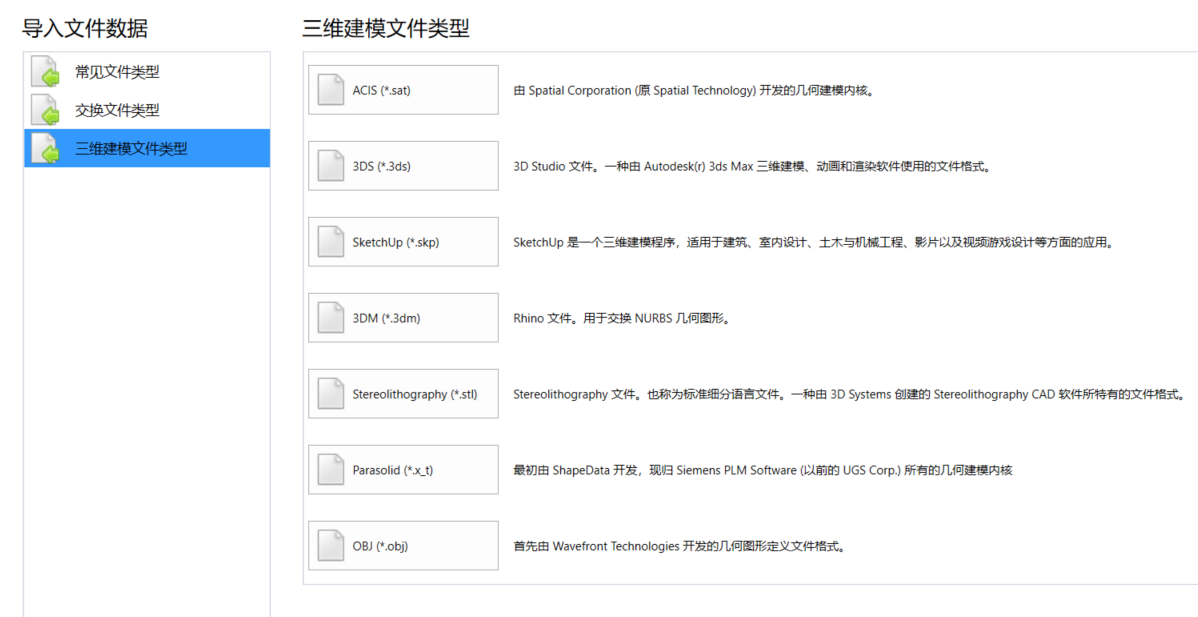Choose the Parasolid (*.x_t) format button
This screenshot has height=617, width=1198.
[x=403, y=470]
